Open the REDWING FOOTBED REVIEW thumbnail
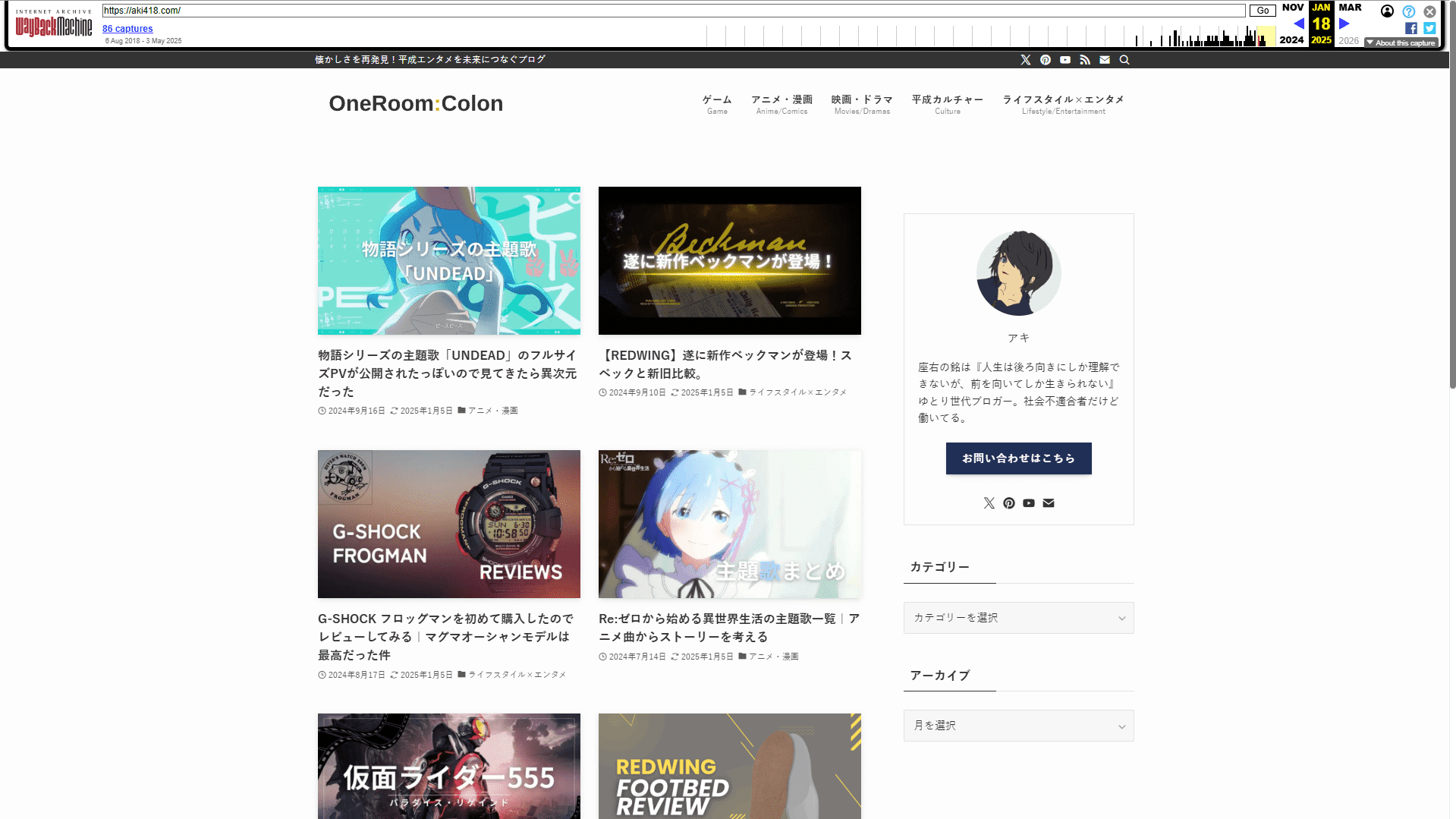The image size is (1456, 819). 730,766
